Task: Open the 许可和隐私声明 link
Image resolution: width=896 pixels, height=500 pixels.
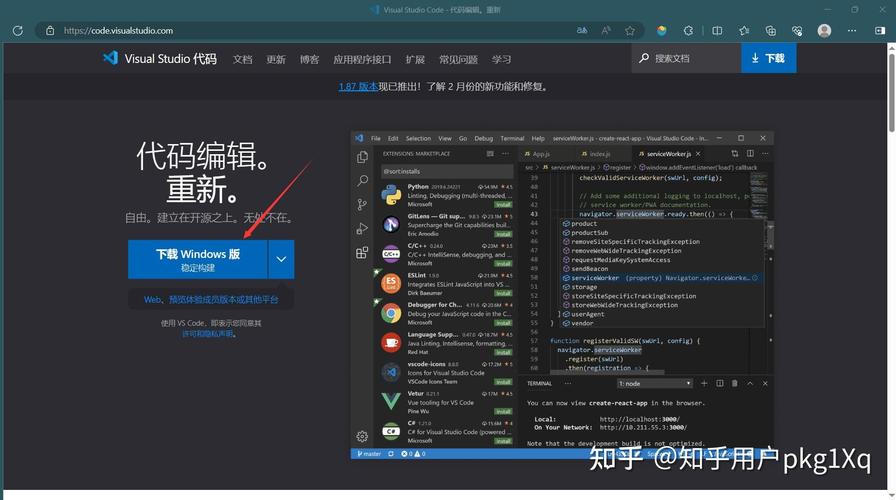Action: click(x=207, y=334)
